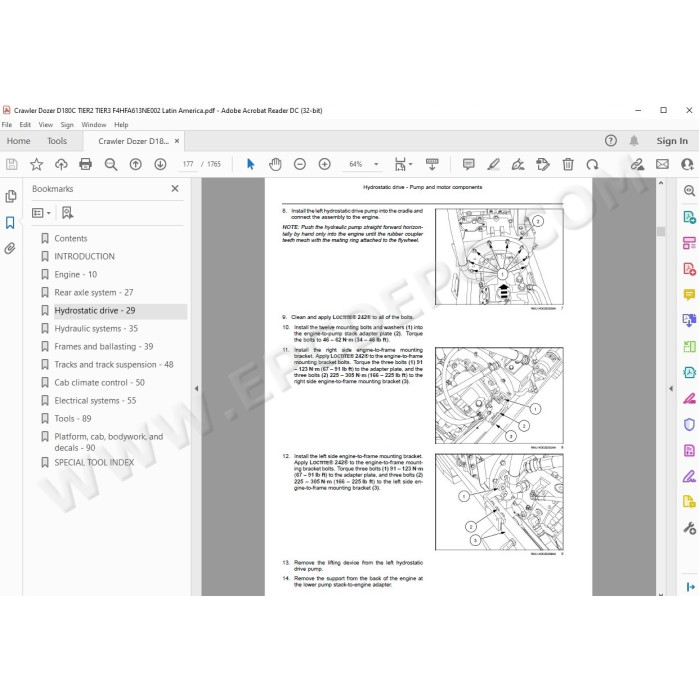Image resolution: width=700 pixels, height=700 pixels.
Task: Open the Window menu
Action: 94,125
